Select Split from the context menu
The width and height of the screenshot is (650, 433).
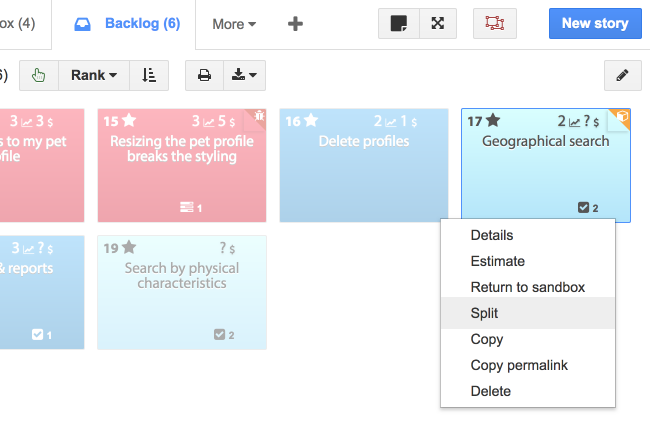coord(484,313)
